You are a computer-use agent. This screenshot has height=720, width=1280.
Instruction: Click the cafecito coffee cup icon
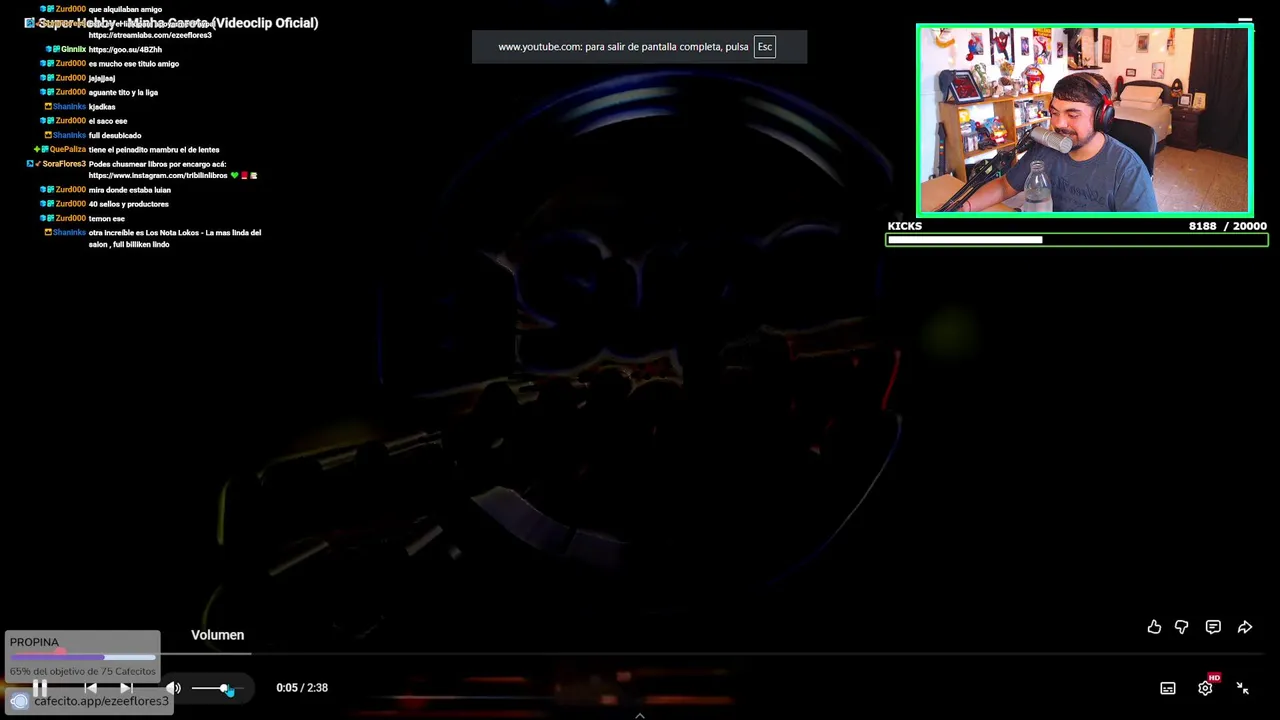(19, 701)
